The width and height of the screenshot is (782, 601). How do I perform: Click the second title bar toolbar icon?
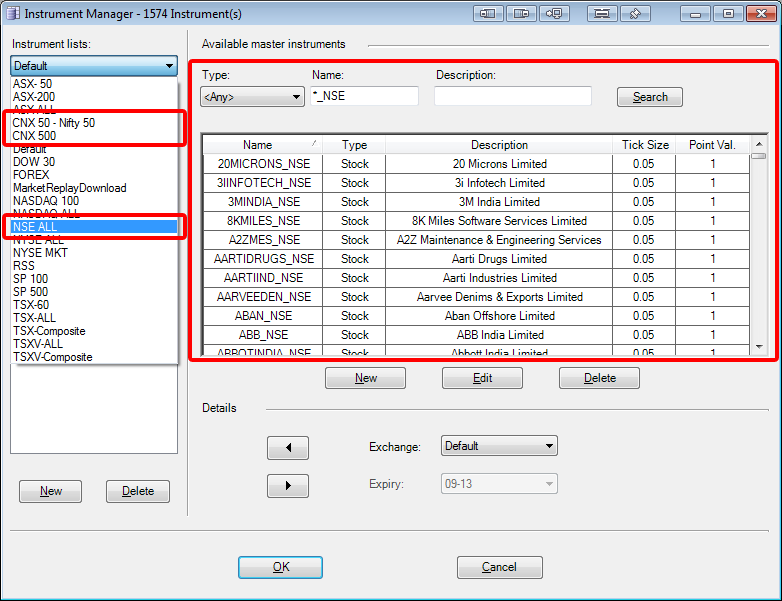tap(521, 13)
